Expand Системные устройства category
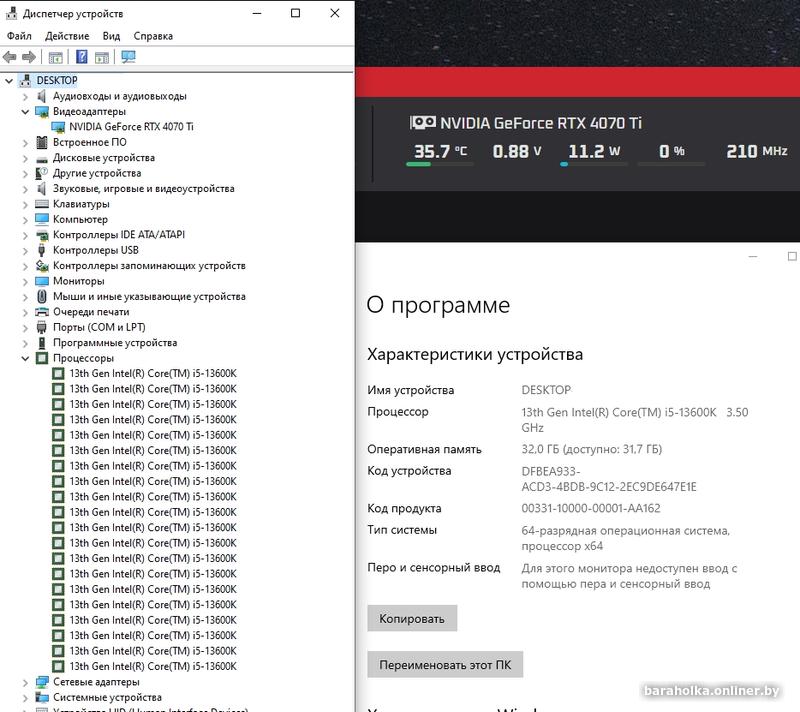 tap(25, 697)
